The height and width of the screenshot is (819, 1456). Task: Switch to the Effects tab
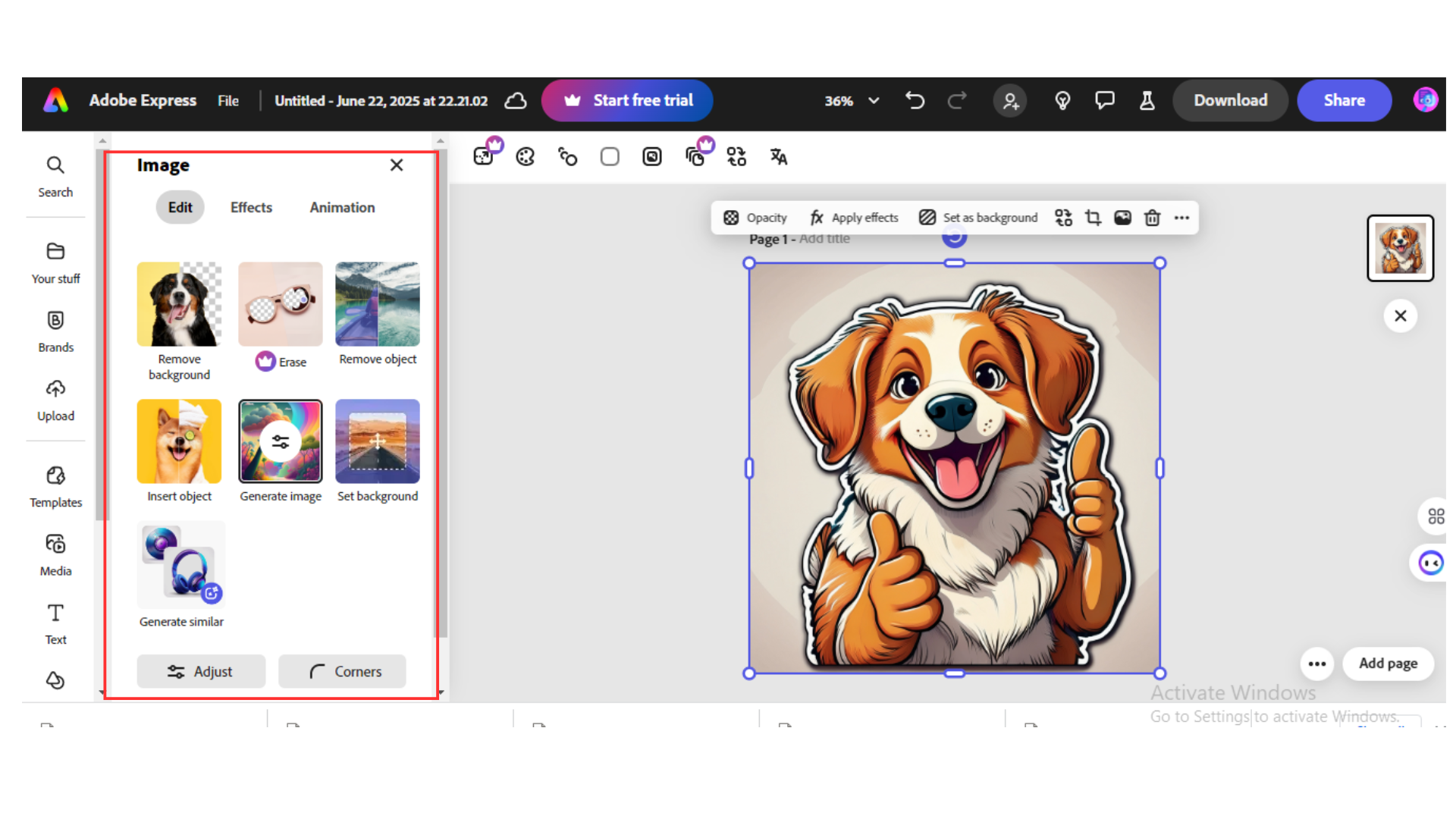(251, 207)
